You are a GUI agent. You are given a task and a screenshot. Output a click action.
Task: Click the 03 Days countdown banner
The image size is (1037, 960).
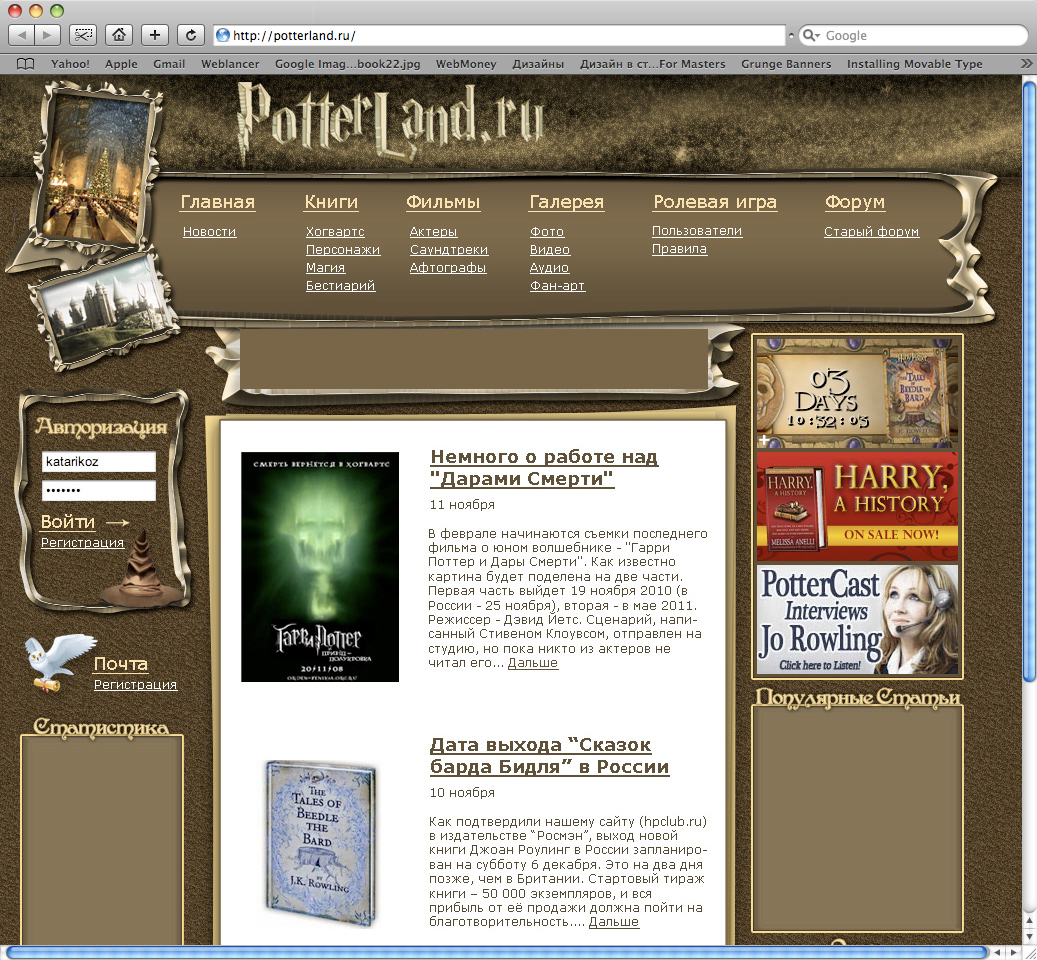click(857, 393)
